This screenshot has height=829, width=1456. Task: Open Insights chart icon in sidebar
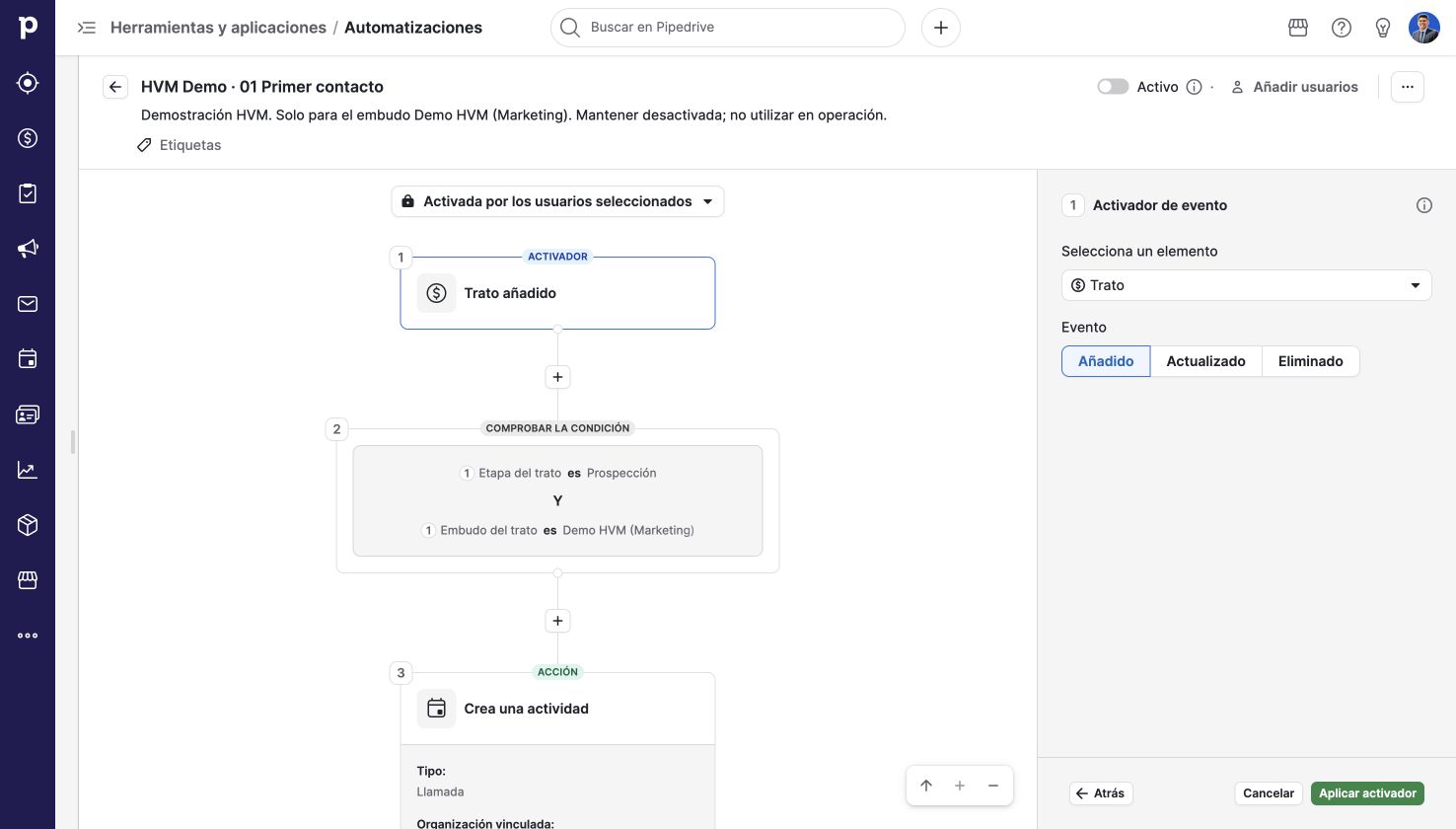(28, 470)
